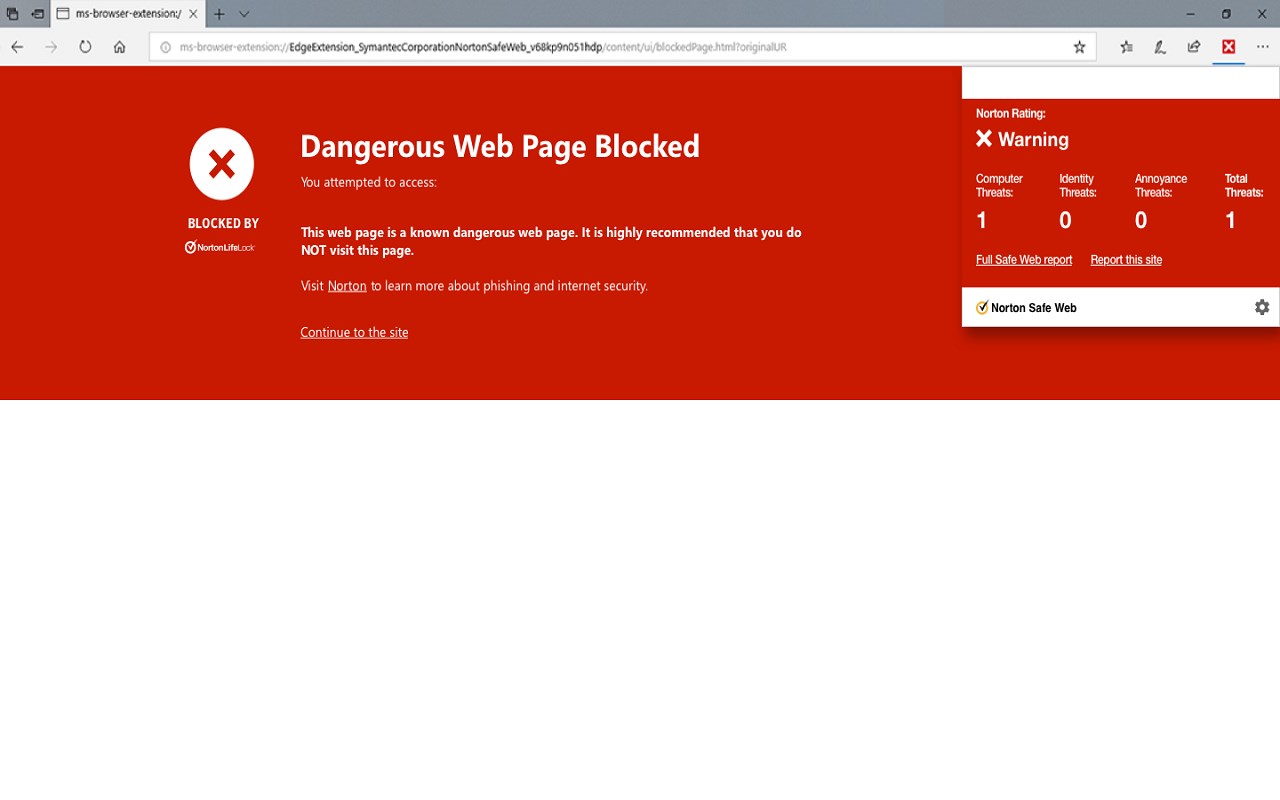Click the BLOCKED BY label
This screenshot has width=1280, height=800.
click(223, 223)
